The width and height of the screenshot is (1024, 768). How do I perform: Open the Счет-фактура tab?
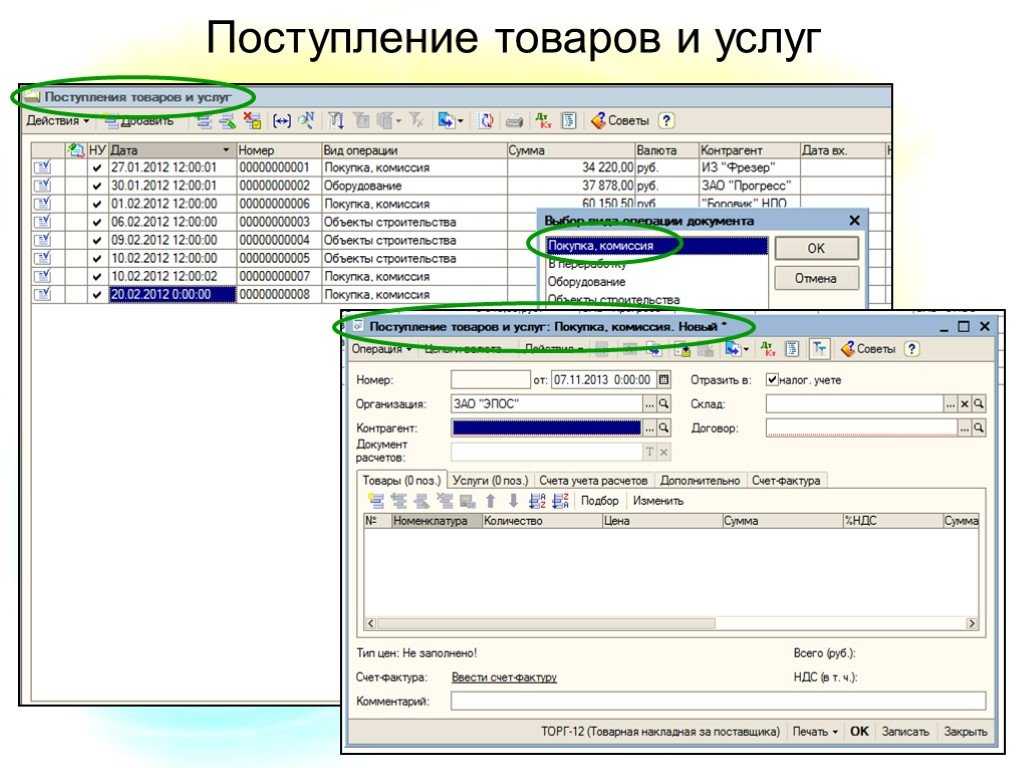(x=786, y=481)
